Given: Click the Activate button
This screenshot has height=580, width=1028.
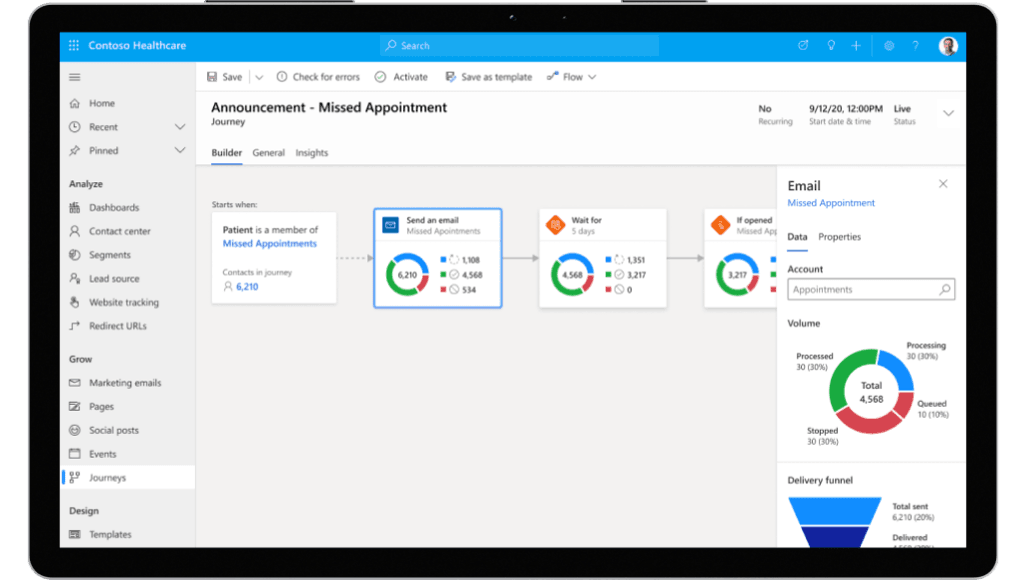Looking at the screenshot, I should click(x=401, y=77).
